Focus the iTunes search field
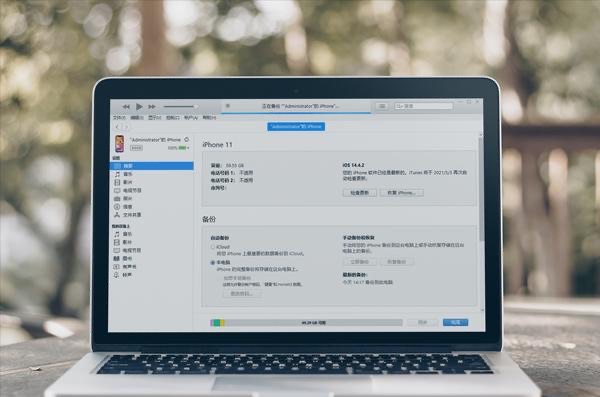The height and width of the screenshot is (397, 600). pyautogui.click(x=424, y=106)
